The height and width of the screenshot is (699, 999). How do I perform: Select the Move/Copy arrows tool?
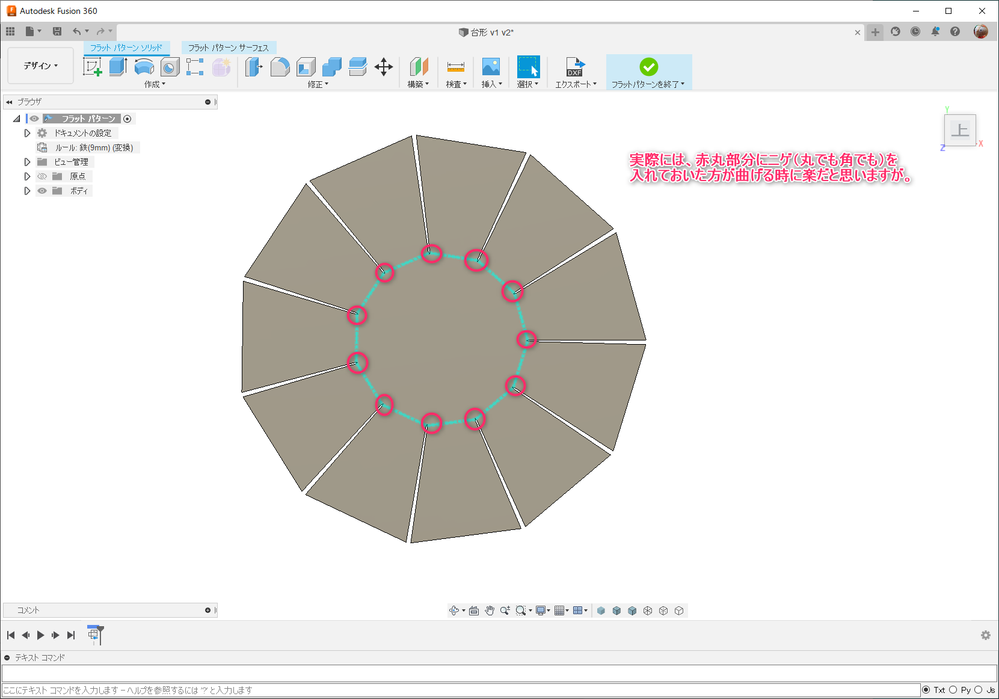(384, 67)
